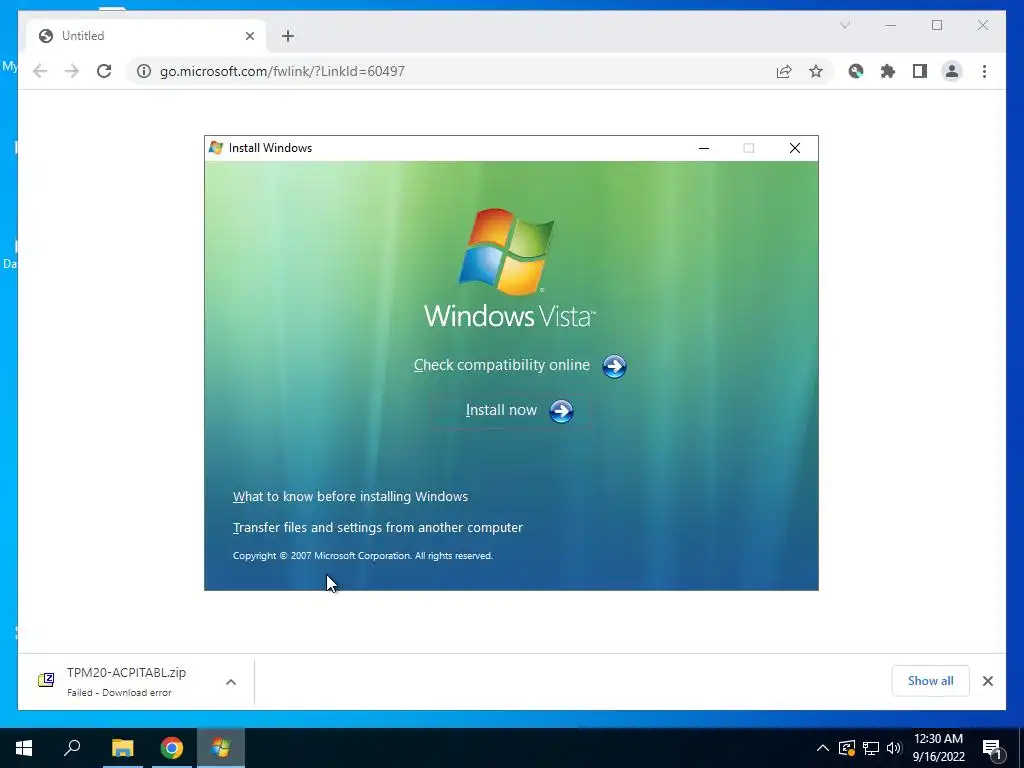The width and height of the screenshot is (1024, 768).
Task: Reload the current page
Action: tap(104, 71)
